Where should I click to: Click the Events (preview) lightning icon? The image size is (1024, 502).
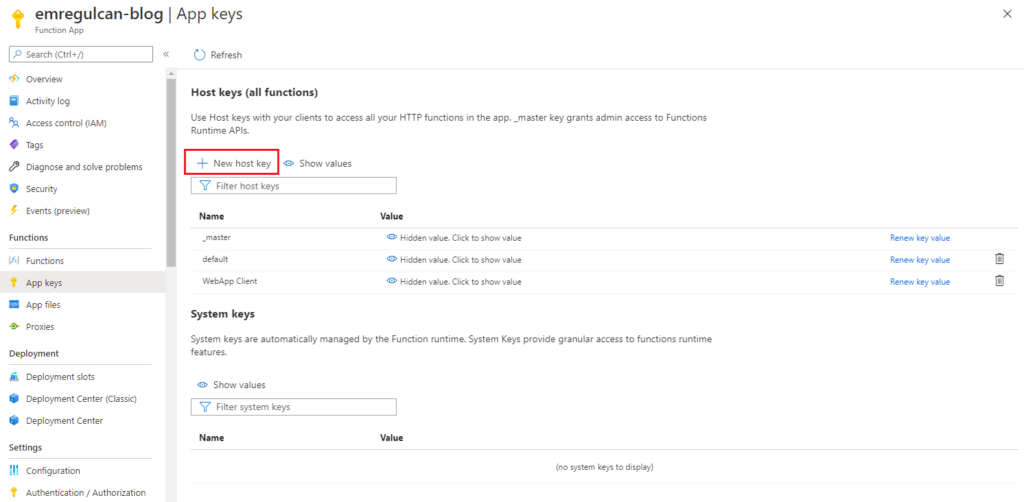click(14, 210)
